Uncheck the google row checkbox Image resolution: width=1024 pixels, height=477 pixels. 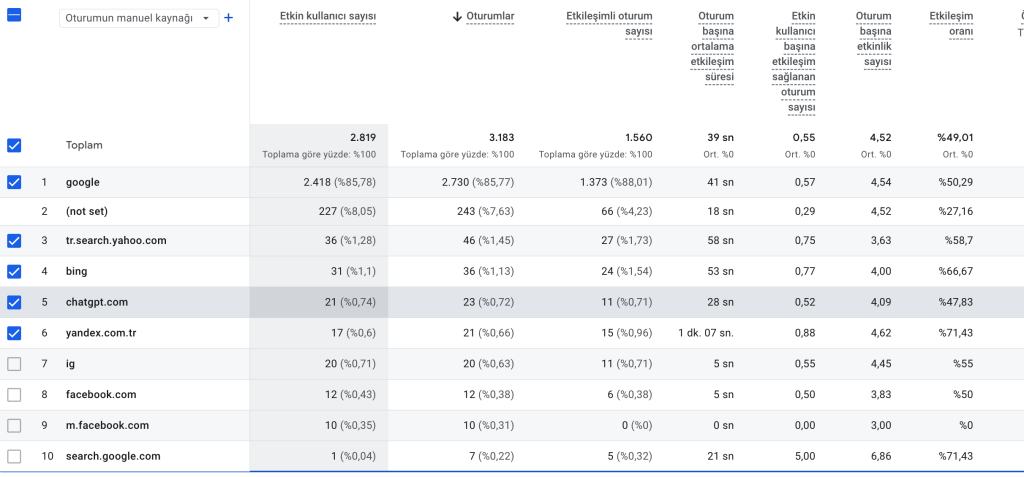[14, 182]
